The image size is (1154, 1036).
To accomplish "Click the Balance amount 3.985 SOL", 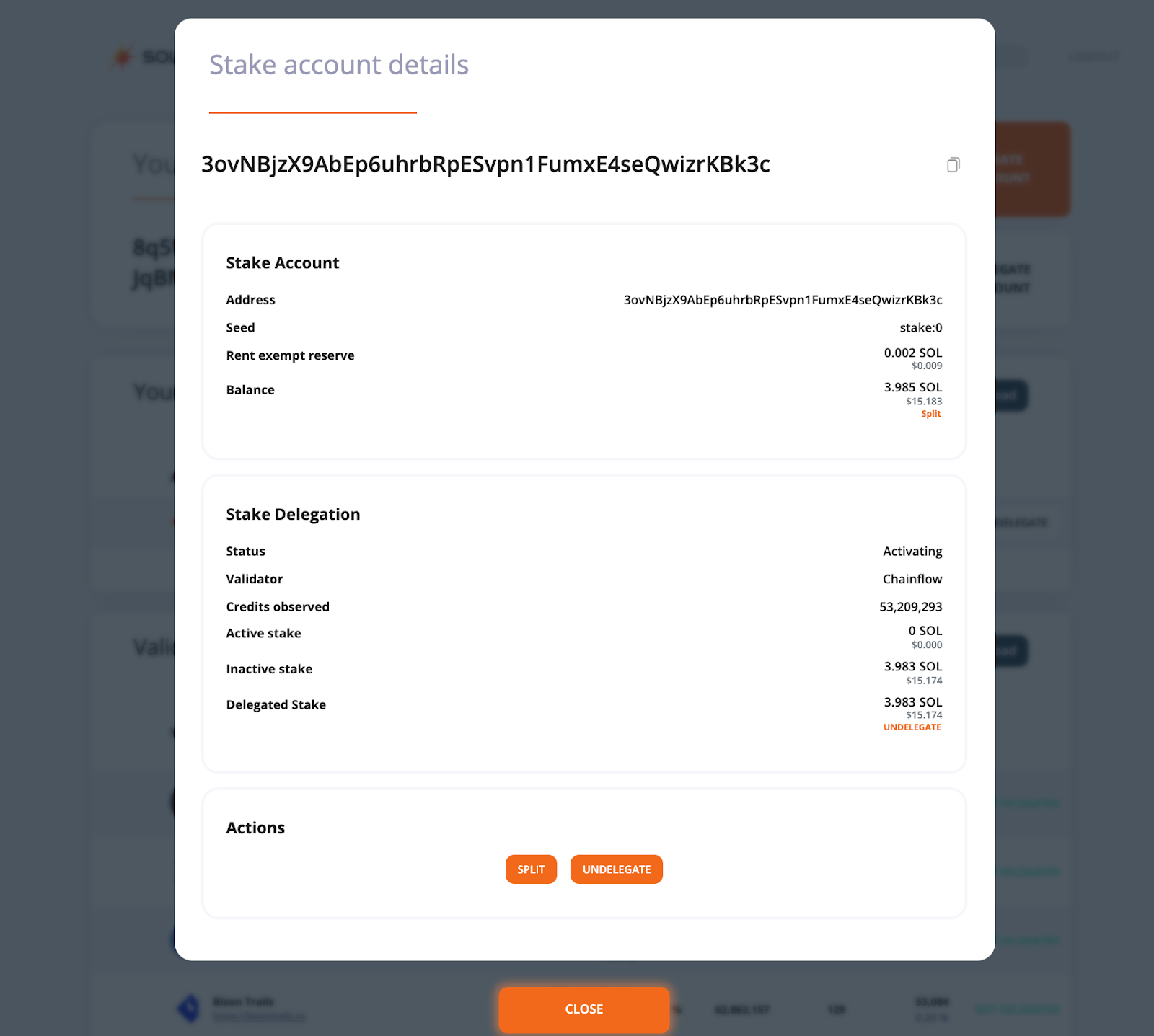I will pyautogui.click(x=913, y=387).
